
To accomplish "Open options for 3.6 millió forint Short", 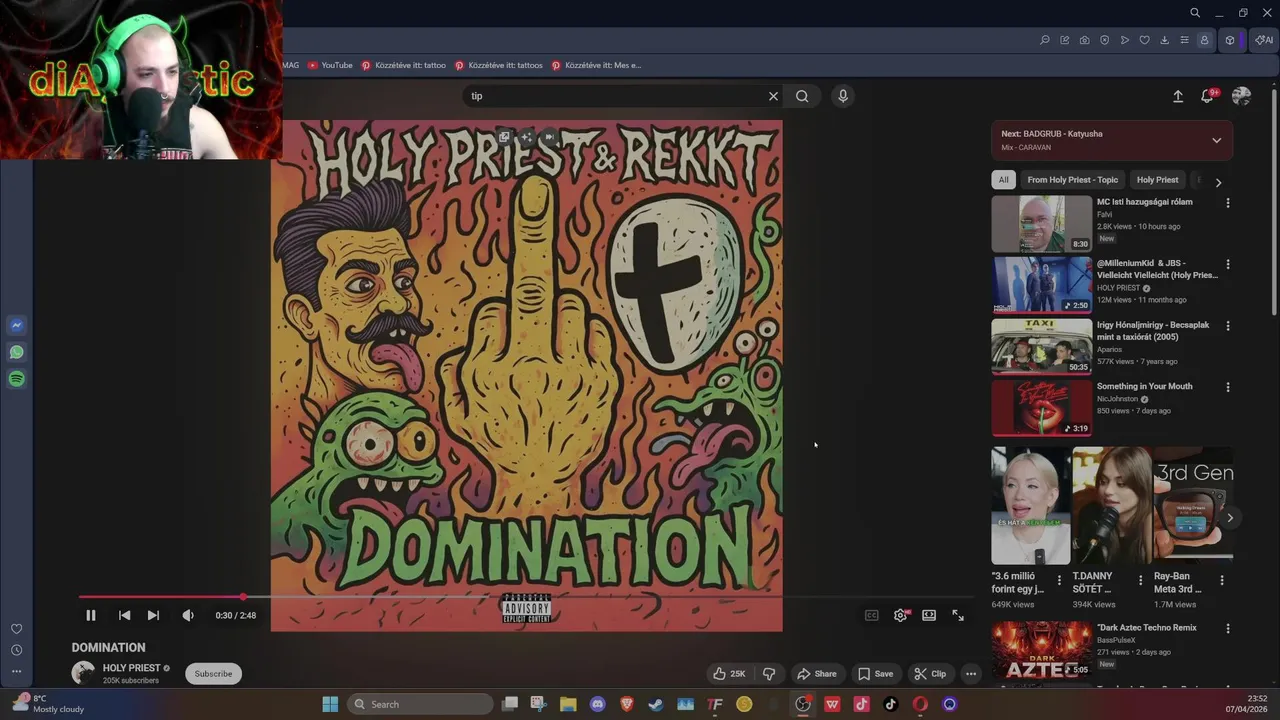I will [x=1059, y=580].
